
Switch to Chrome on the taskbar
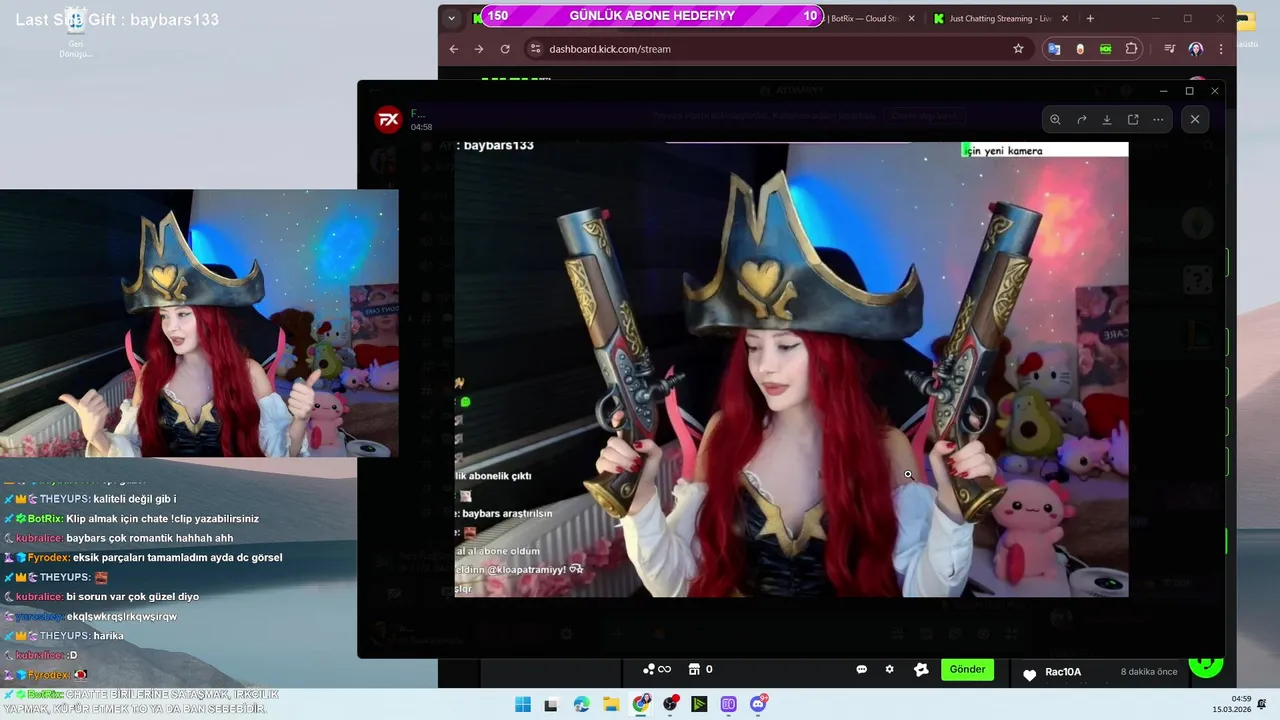(641, 704)
